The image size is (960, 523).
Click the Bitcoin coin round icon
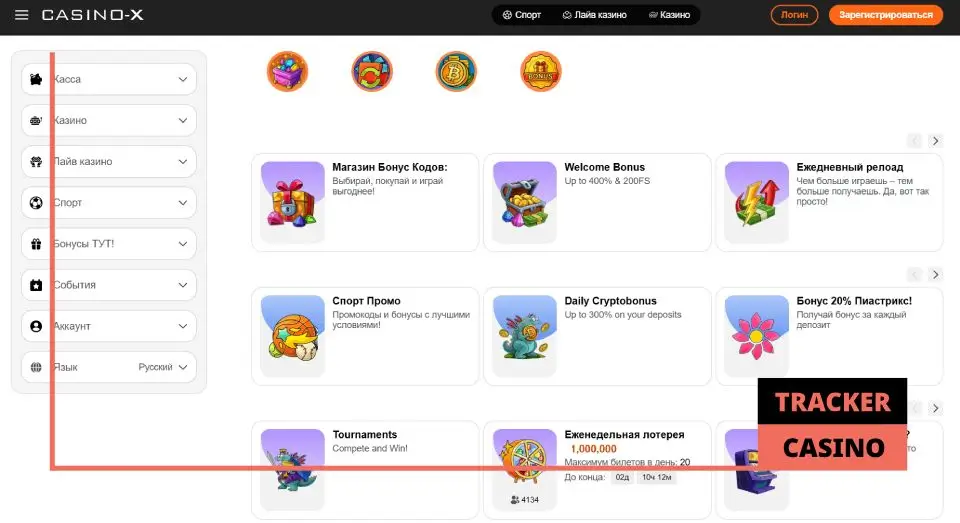point(456,71)
